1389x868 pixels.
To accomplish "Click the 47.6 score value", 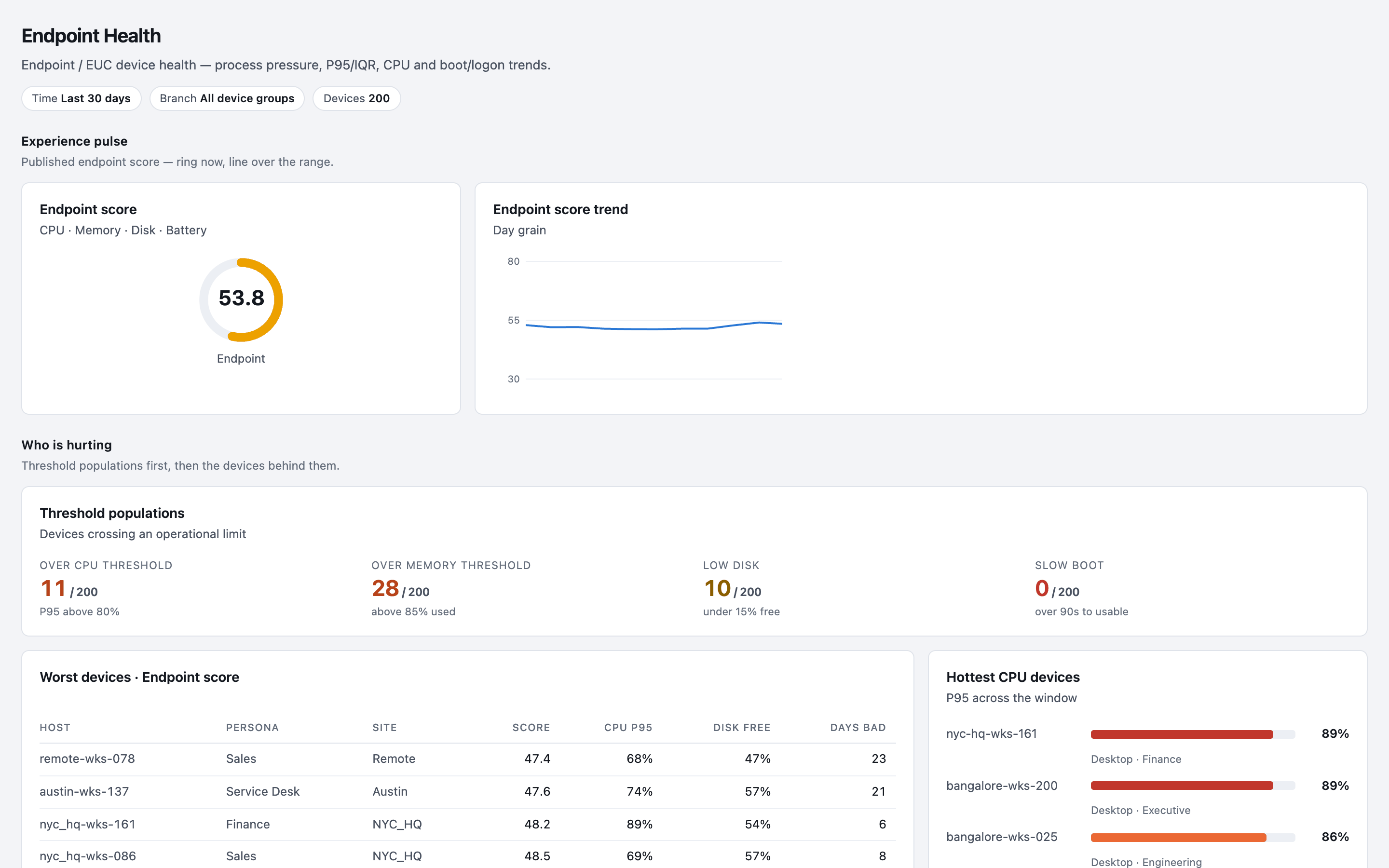I will point(537,792).
